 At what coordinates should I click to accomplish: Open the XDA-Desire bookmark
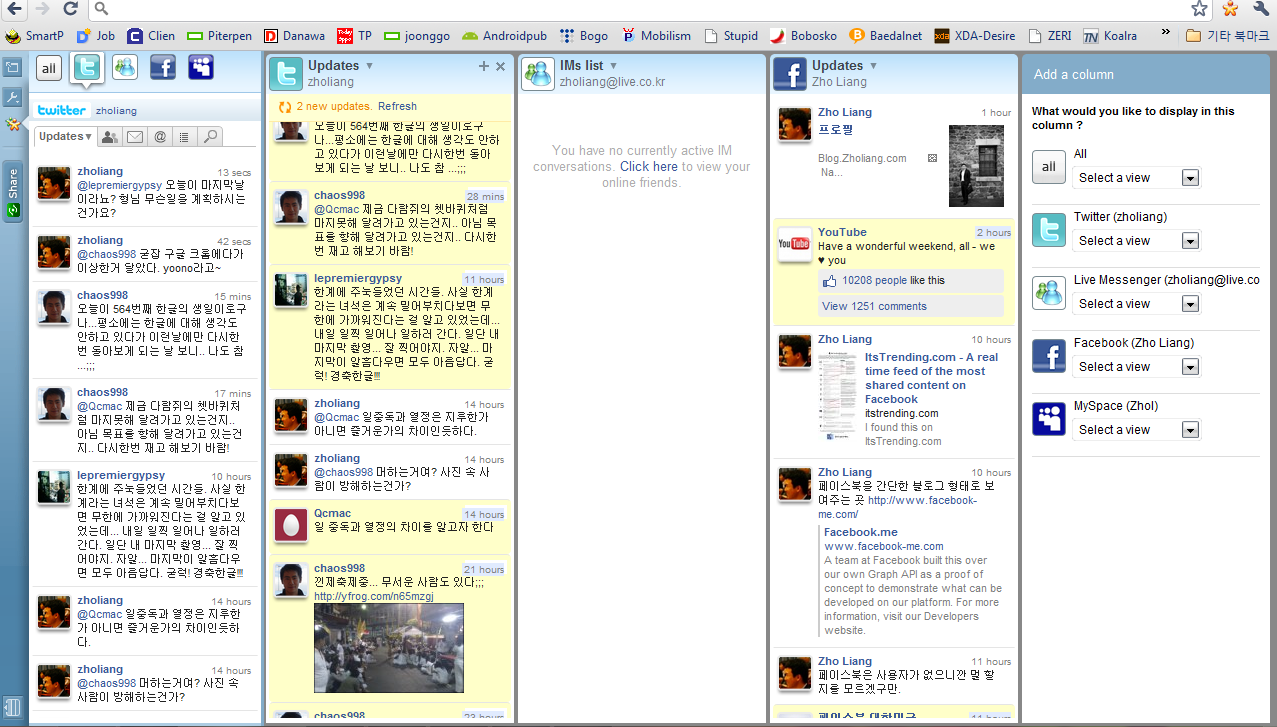(975, 36)
